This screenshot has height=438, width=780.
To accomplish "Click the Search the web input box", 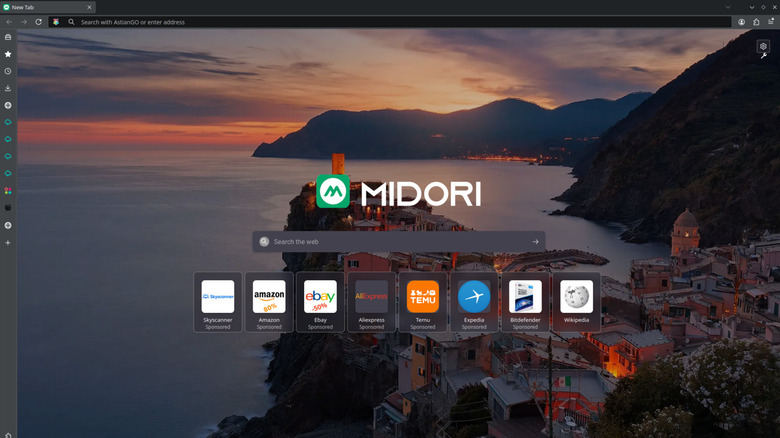I will click(399, 241).
